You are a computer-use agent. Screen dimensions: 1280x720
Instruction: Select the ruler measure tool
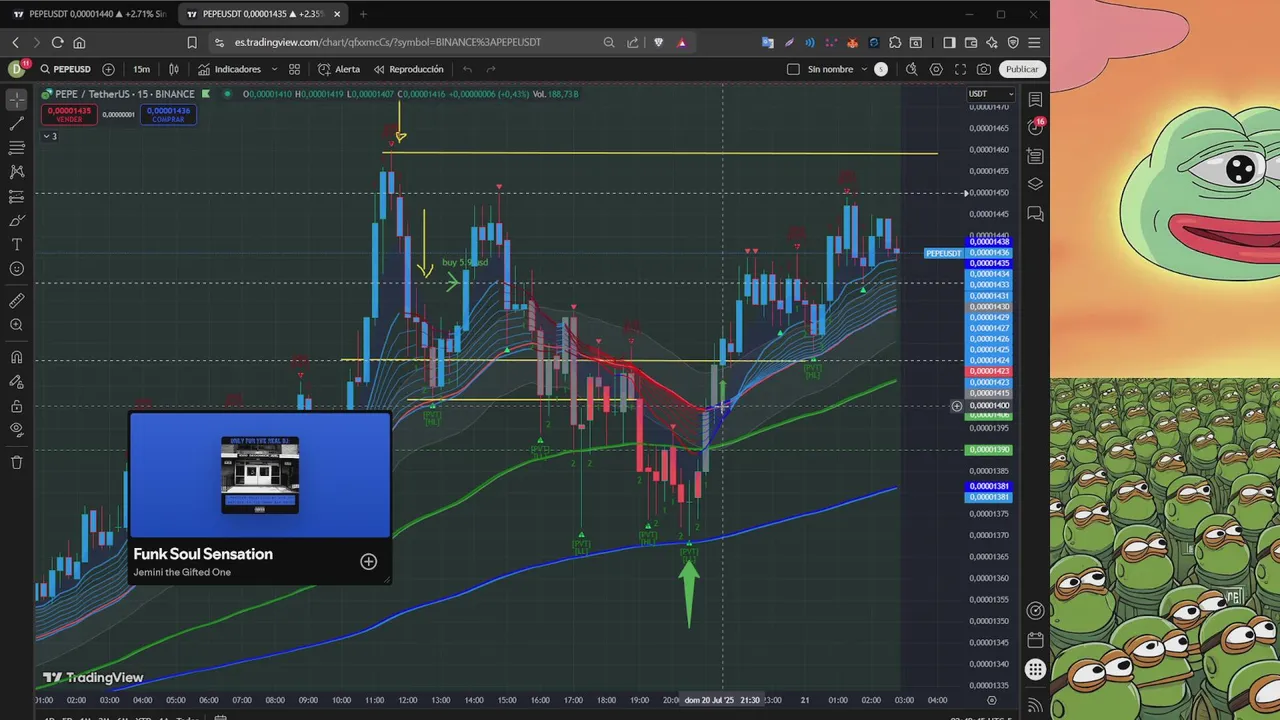[17, 301]
